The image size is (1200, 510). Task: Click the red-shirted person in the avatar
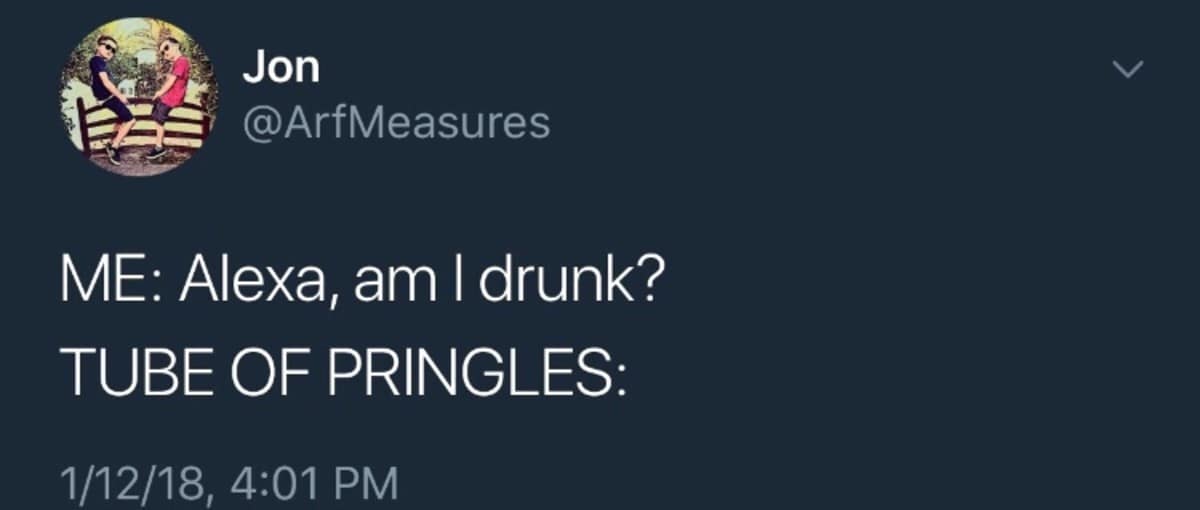click(170, 88)
